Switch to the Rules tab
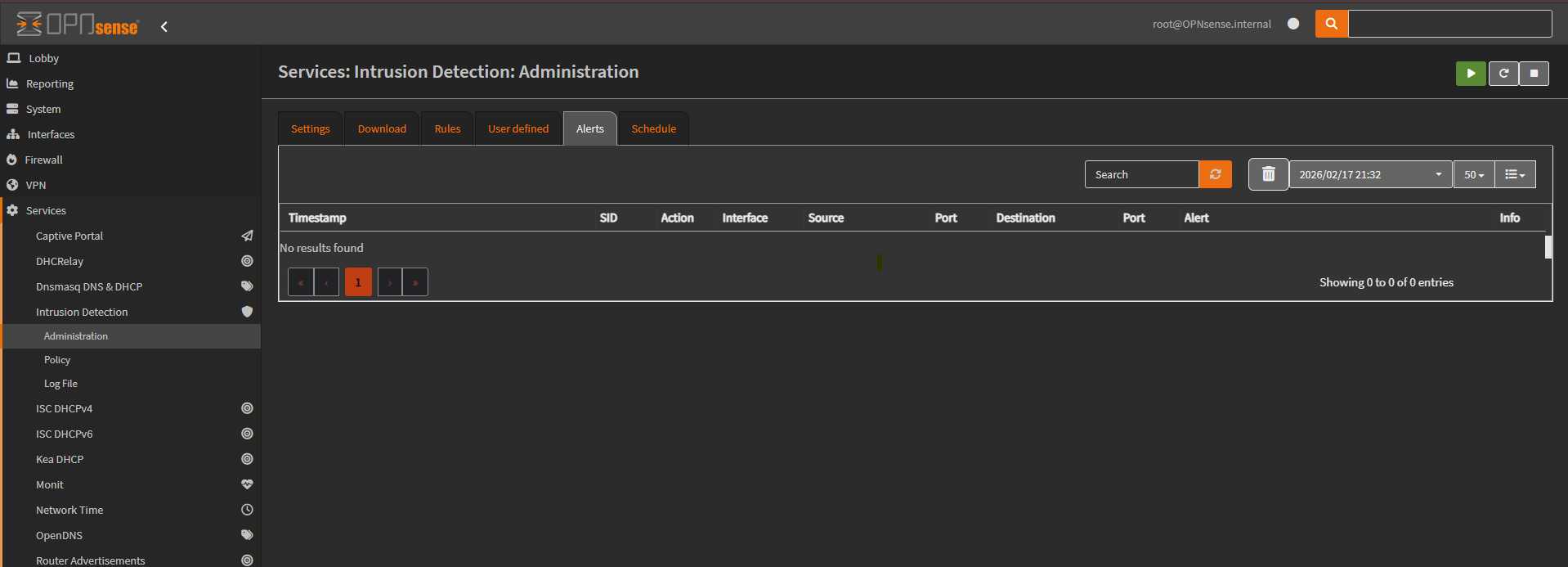This screenshot has height=567, width=1568. (x=447, y=129)
